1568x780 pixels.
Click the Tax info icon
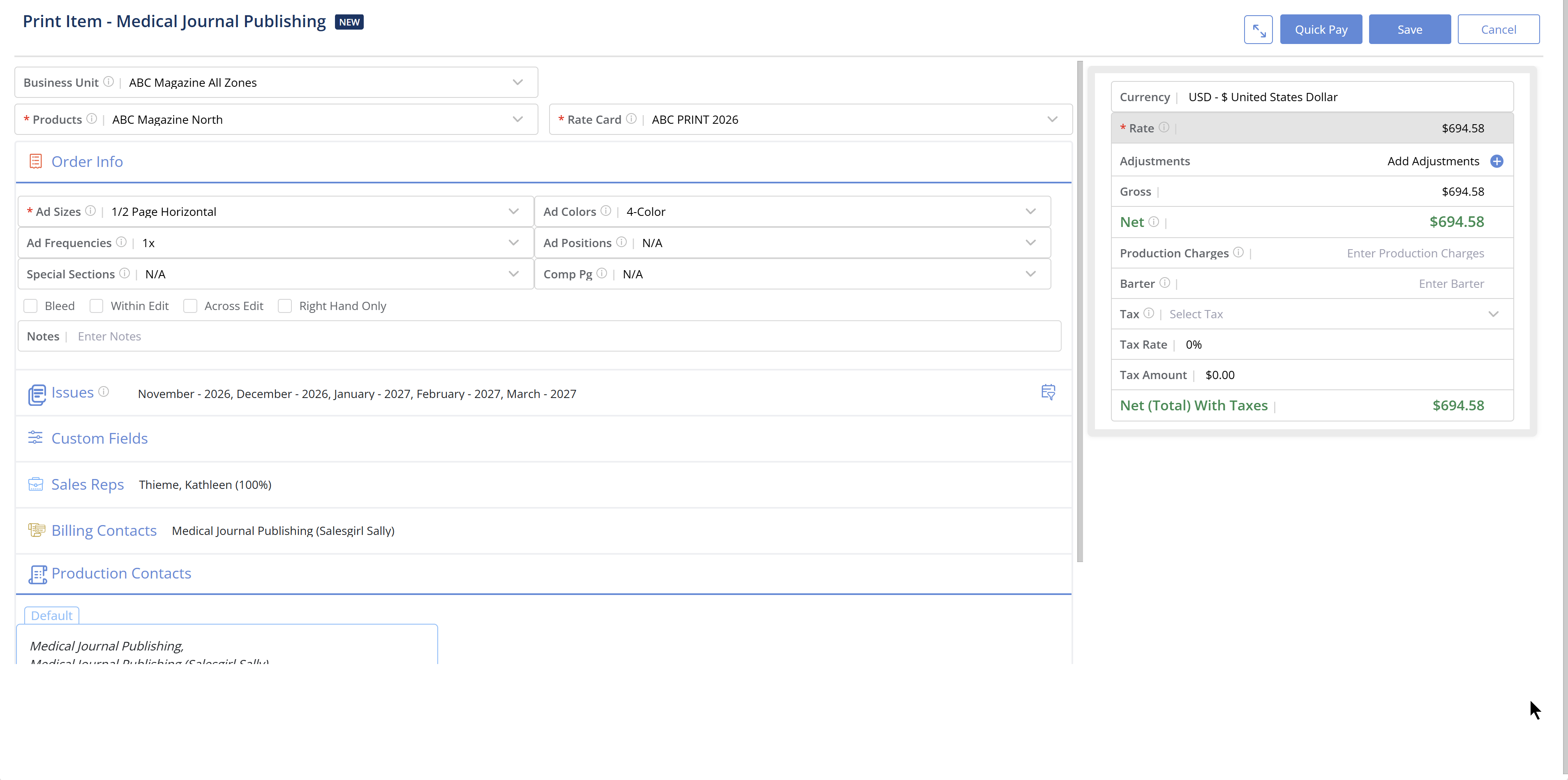1149,313
